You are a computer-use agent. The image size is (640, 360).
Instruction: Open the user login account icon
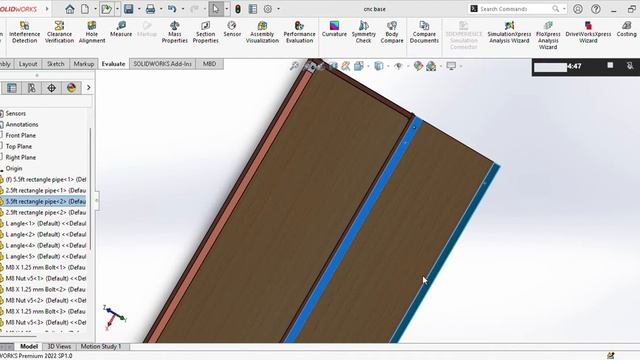(x=578, y=9)
